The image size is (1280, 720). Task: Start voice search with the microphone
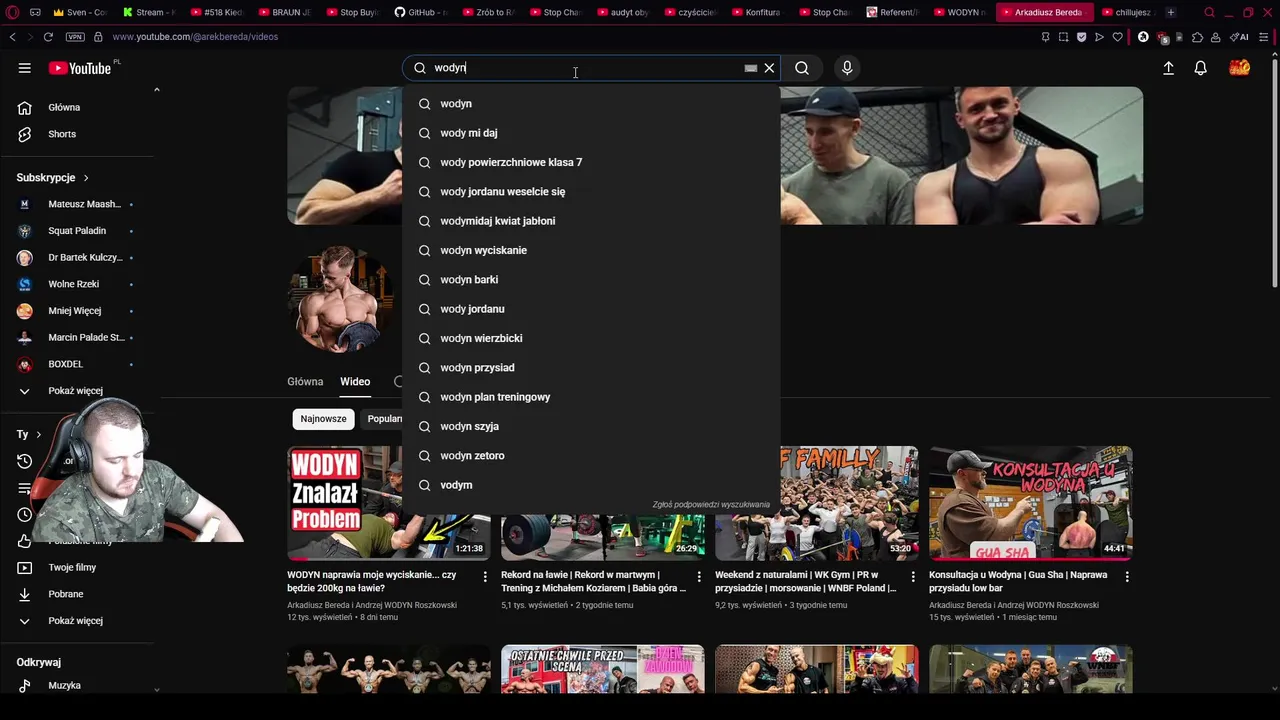[x=847, y=68]
